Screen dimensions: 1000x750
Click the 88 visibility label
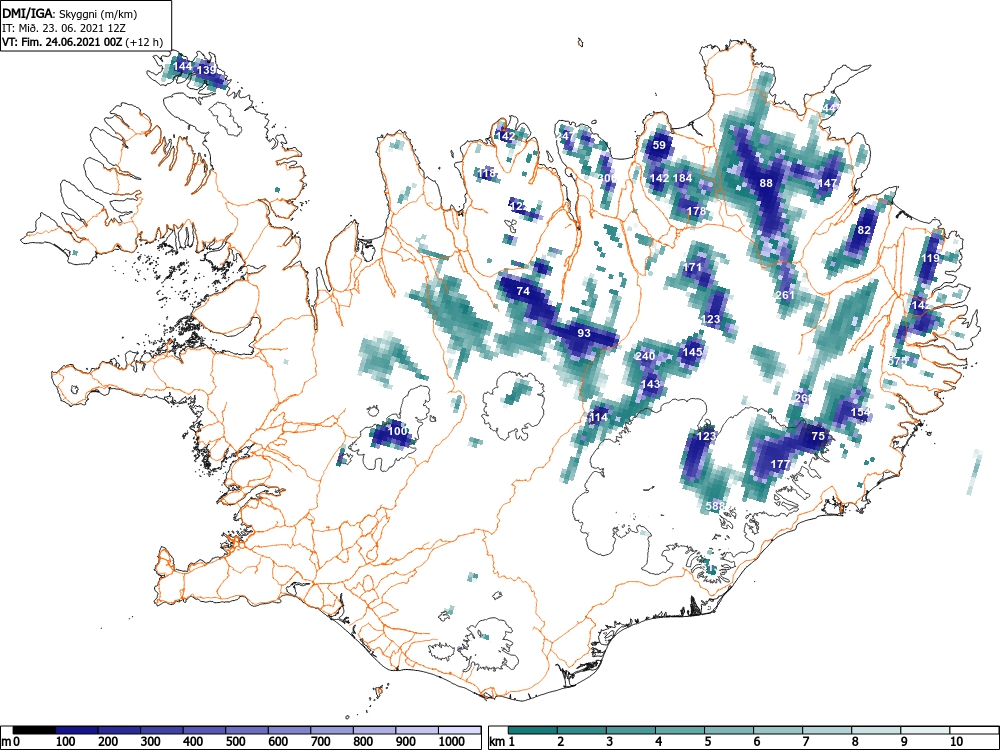point(766,183)
